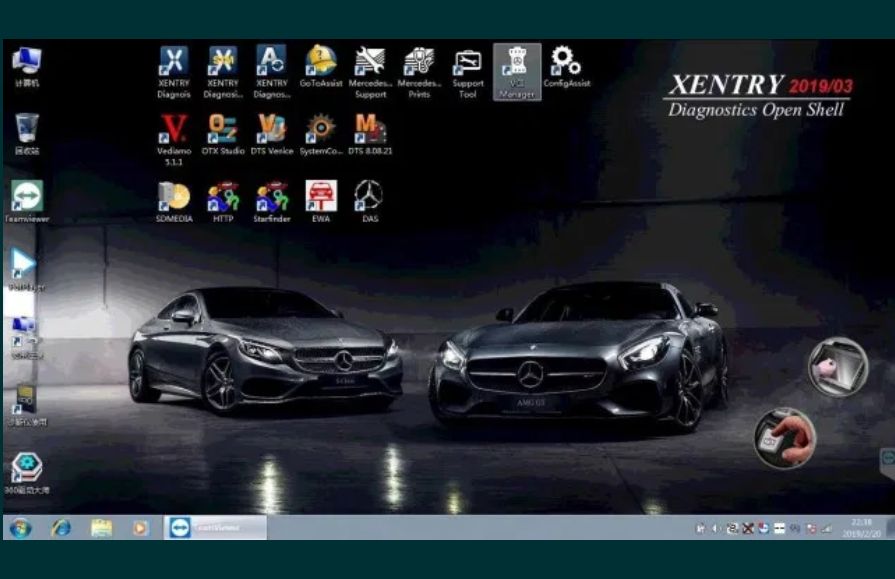Open the network signal bars tray icon
Image resolution: width=895 pixels, height=579 pixels.
826,529
